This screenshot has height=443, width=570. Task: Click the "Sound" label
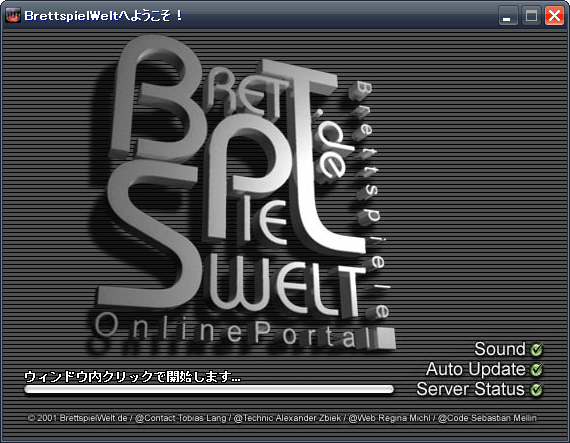(500, 349)
